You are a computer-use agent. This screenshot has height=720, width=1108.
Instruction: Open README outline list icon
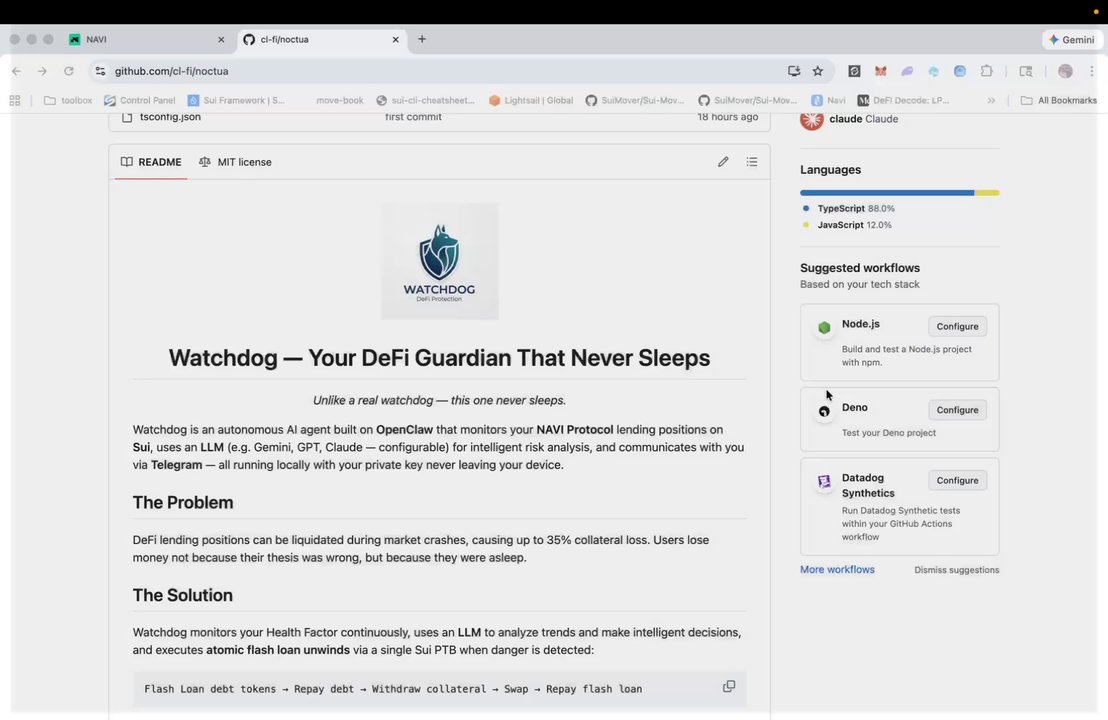point(752,162)
